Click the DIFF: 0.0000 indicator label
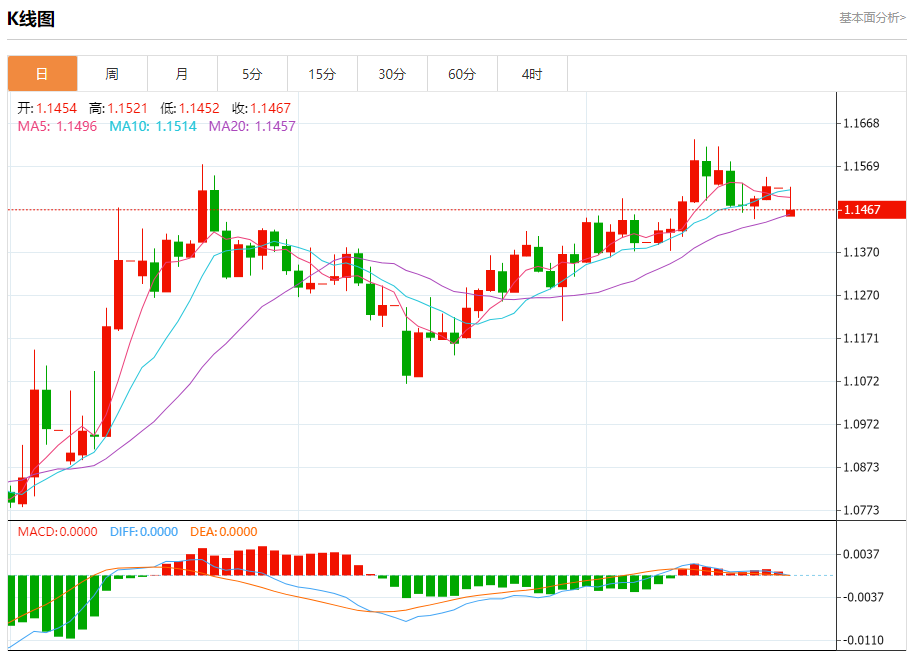The height and width of the screenshot is (651, 910). (x=142, y=532)
